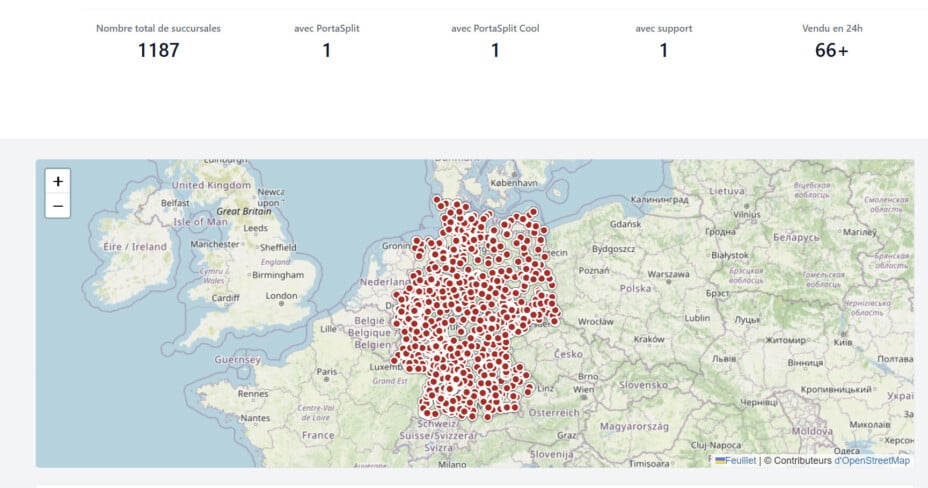Click Lille on the map
Image resolution: width=928 pixels, height=488 pixels.
[x=328, y=329]
